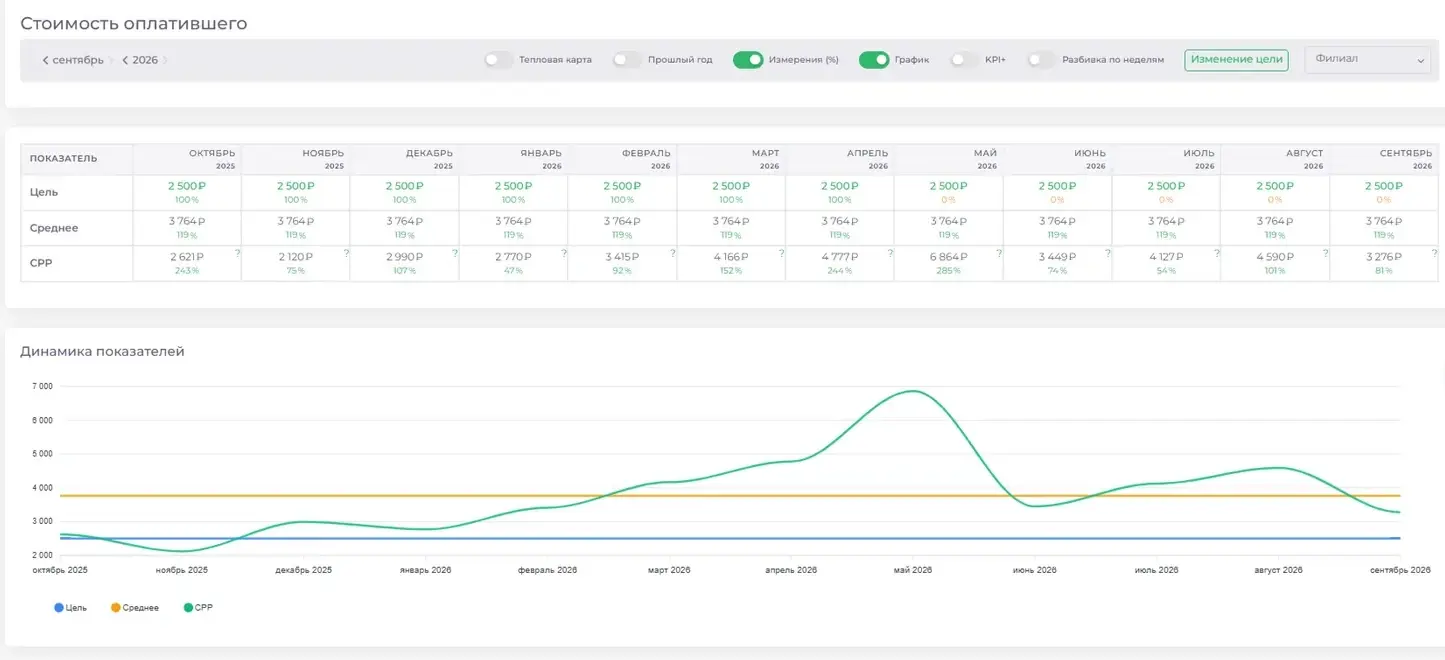Toggle Разбивка по неделям on
Image resolution: width=1445 pixels, height=660 pixels.
[x=1041, y=60]
